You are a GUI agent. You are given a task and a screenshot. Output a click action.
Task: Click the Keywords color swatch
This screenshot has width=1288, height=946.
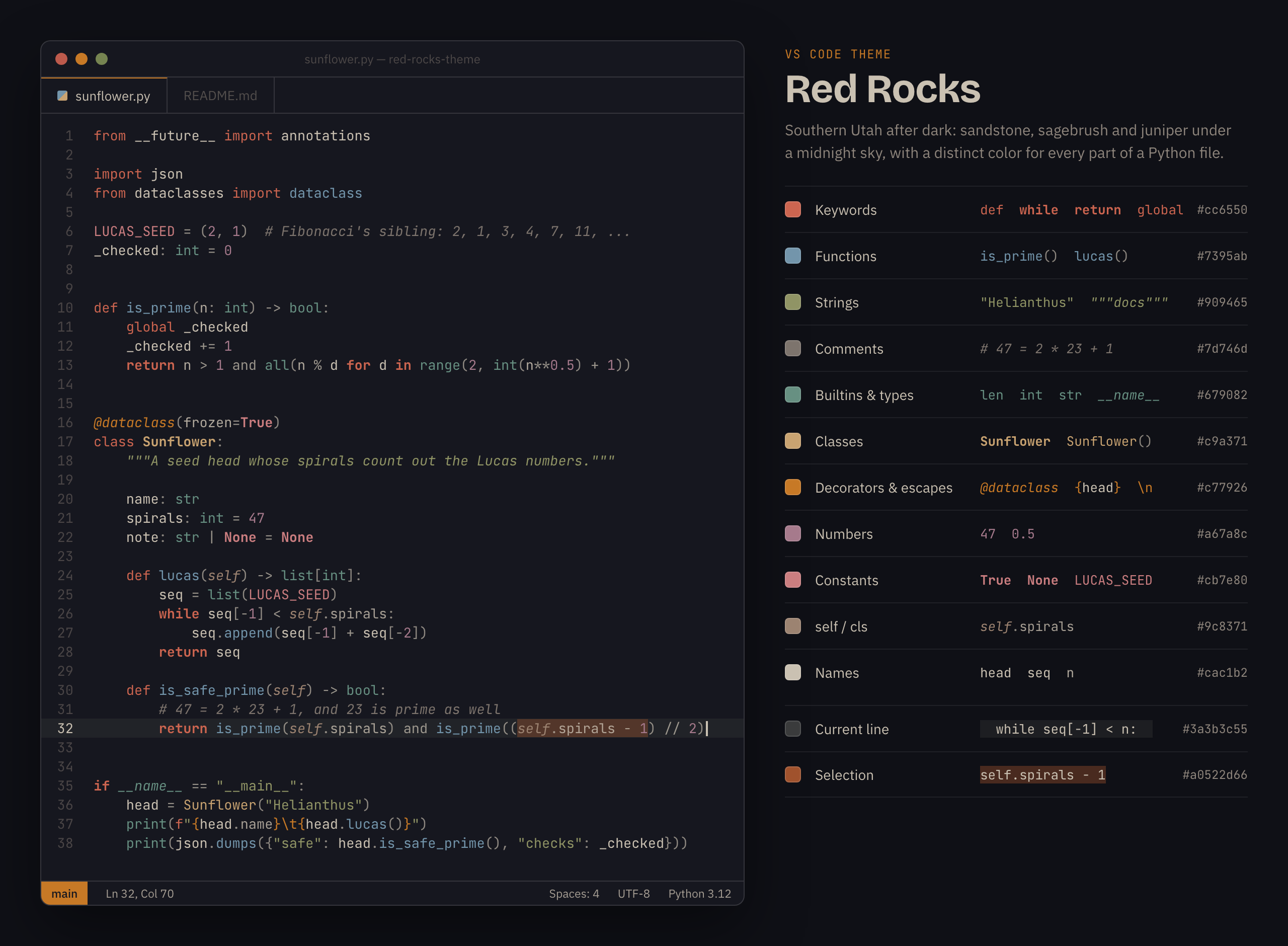[x=793, y=210]
